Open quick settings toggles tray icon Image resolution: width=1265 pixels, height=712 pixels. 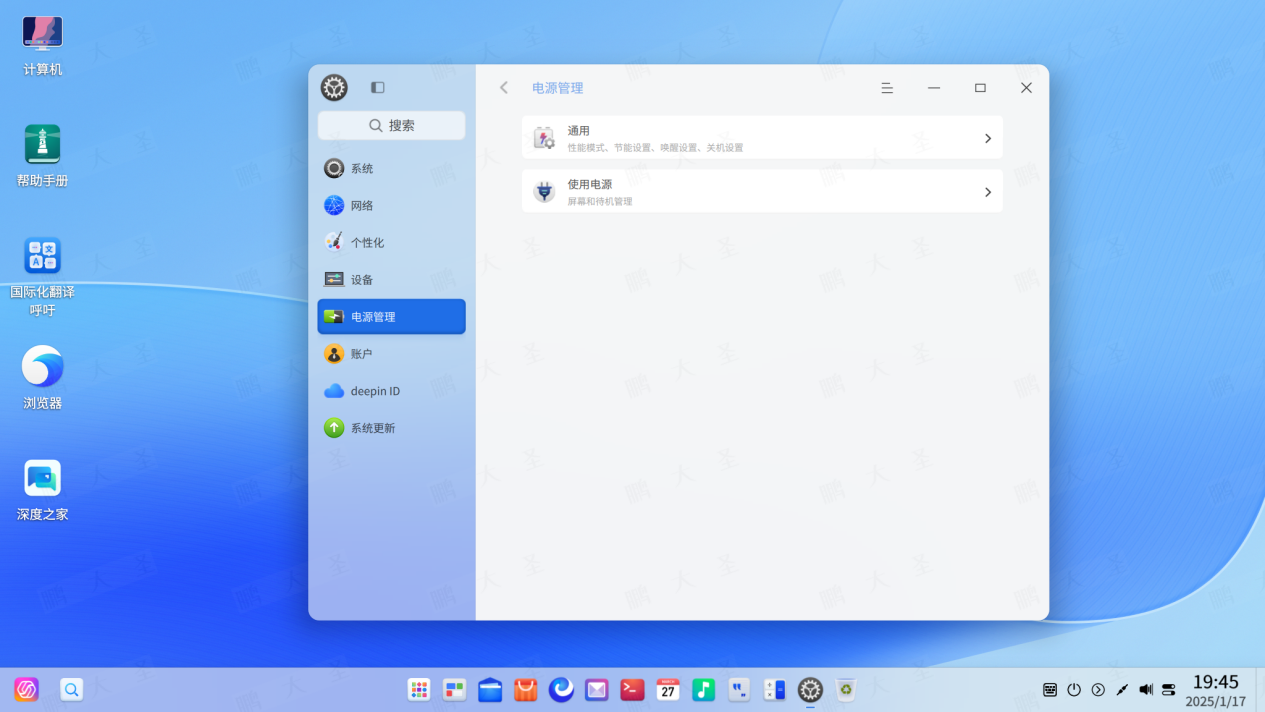tap(1169, 689)
